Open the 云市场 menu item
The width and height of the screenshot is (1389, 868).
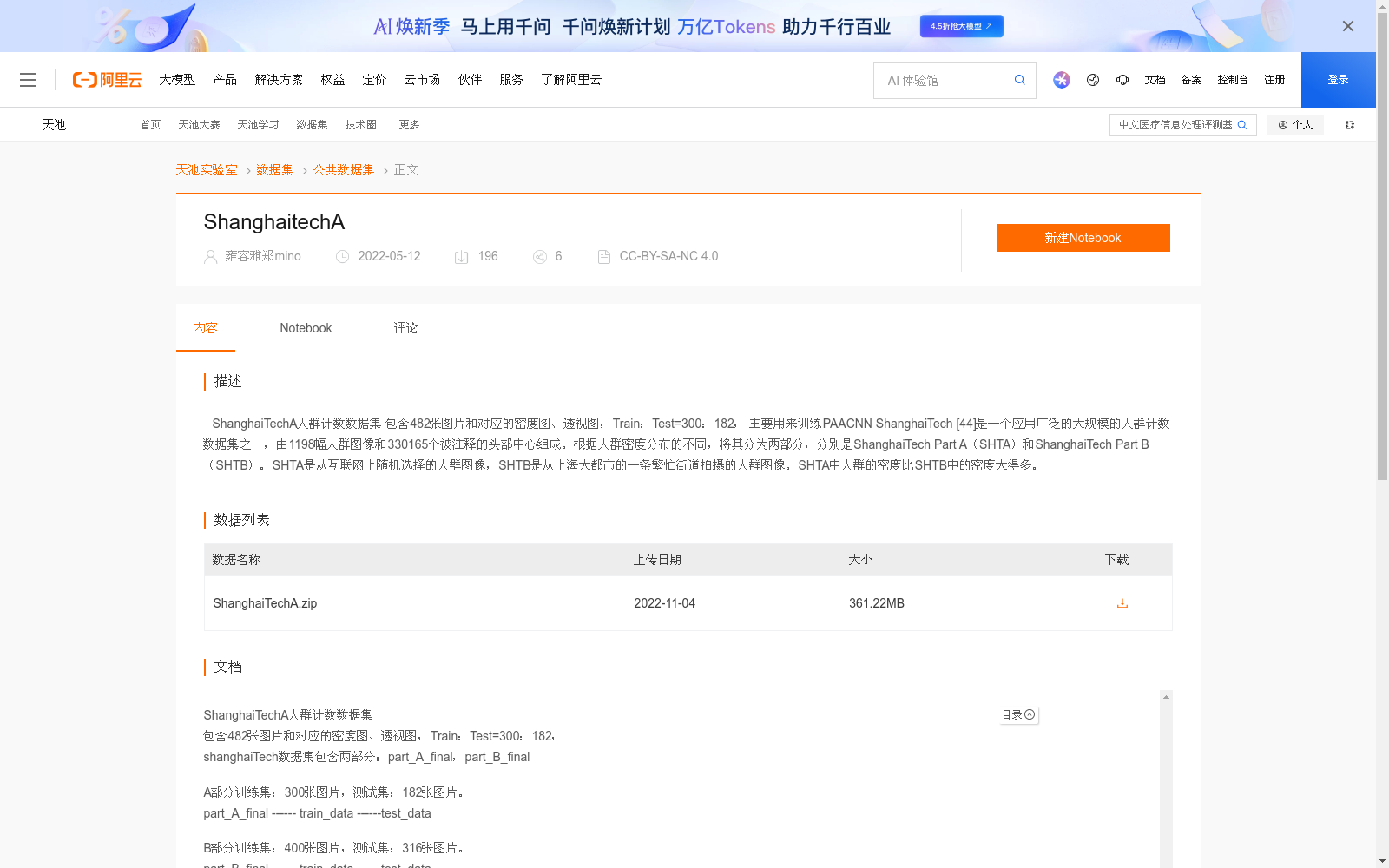422,80
